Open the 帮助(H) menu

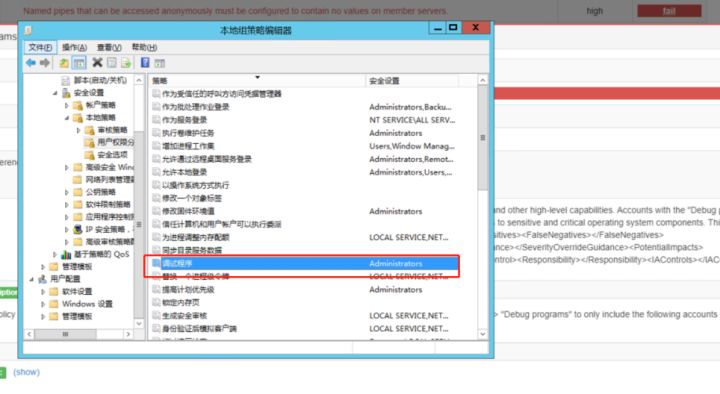click(x=144, y=47)
